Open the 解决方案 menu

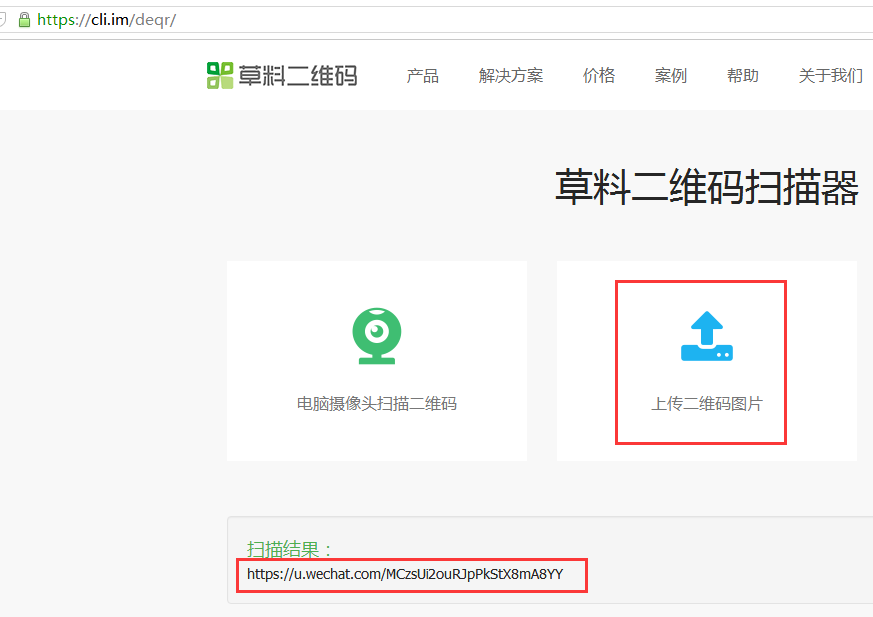[x=511, y=75]
